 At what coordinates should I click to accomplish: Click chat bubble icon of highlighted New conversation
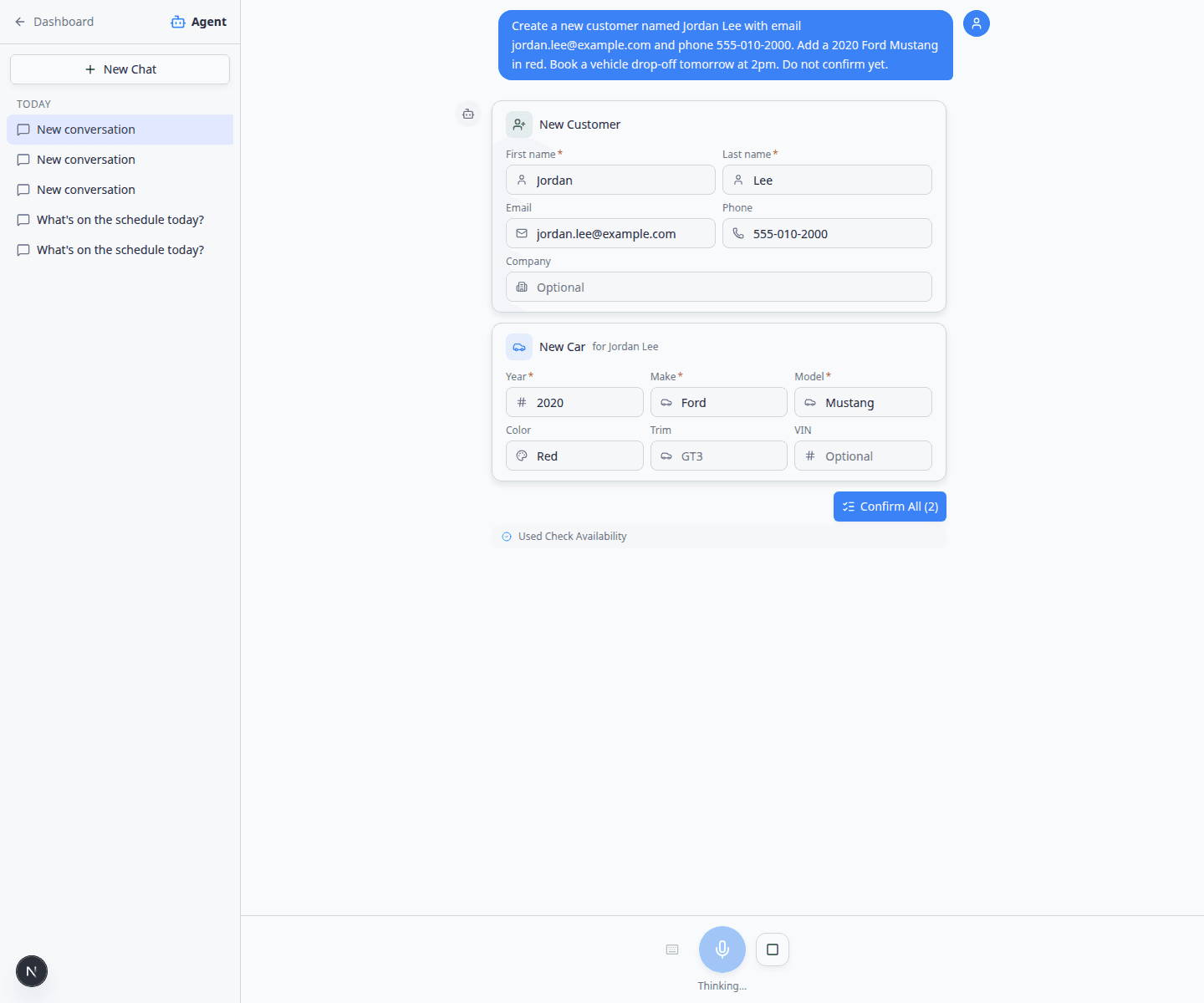pos(23,130)
